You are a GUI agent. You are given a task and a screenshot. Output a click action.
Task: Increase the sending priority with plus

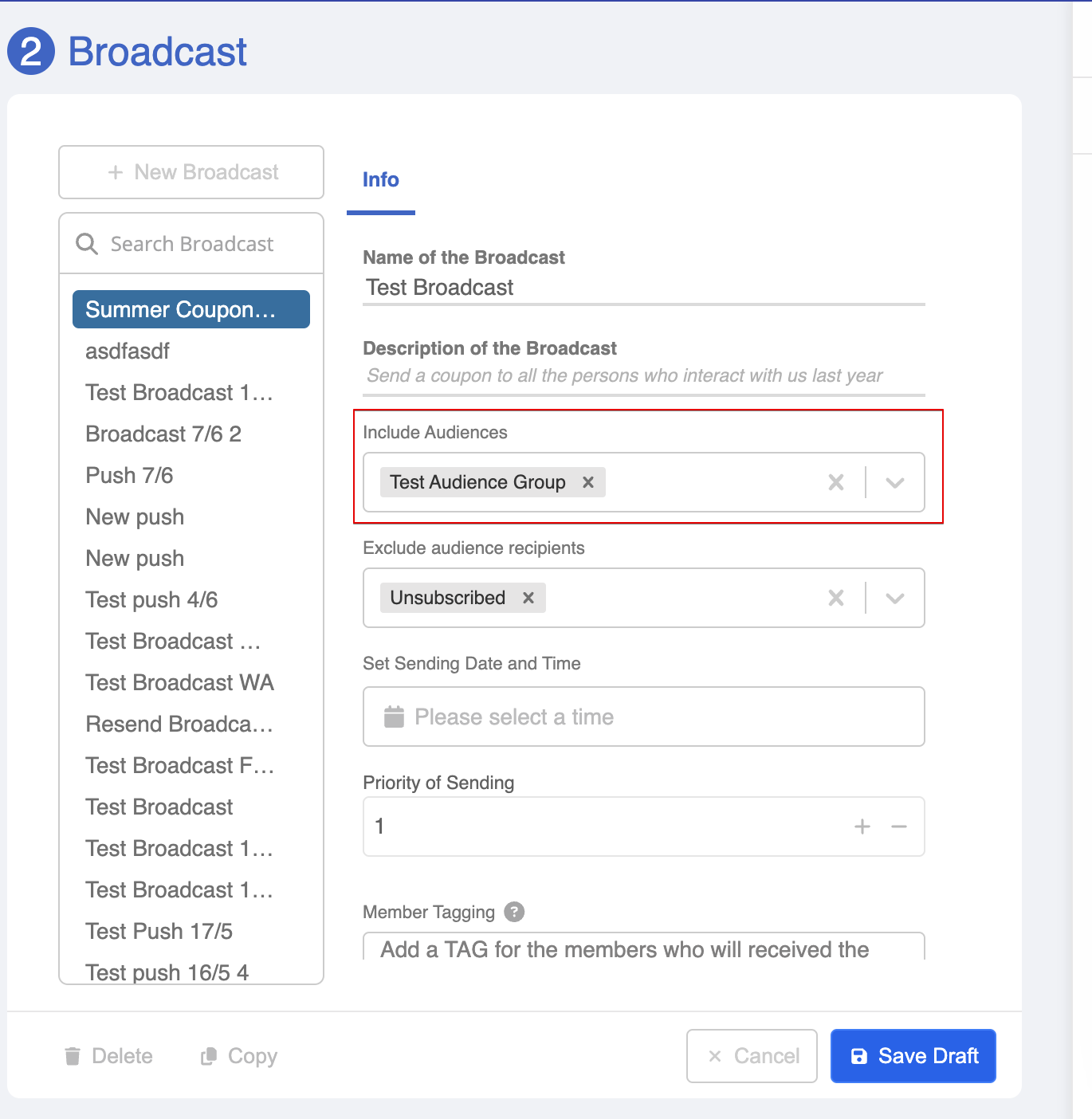click(x=862, y=826)
